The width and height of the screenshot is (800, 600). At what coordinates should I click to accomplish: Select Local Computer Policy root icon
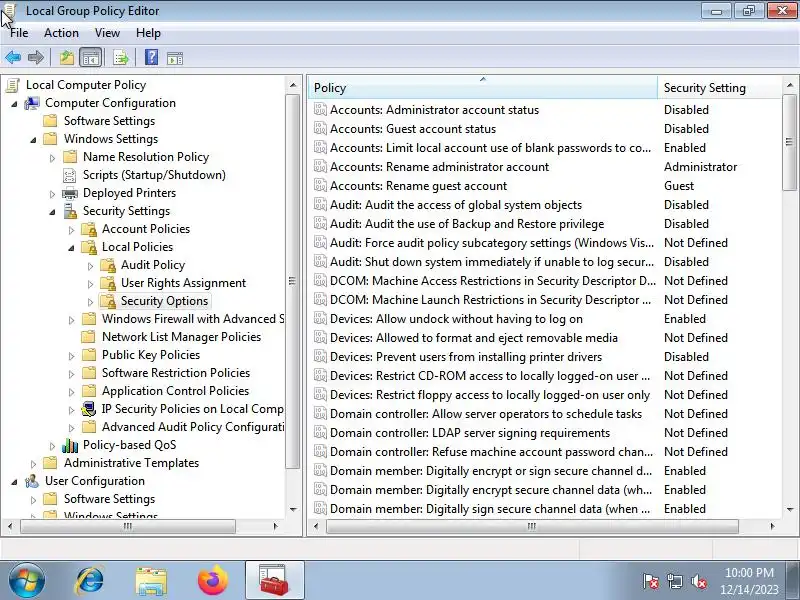pyautogui.click(x=12, y=85)
